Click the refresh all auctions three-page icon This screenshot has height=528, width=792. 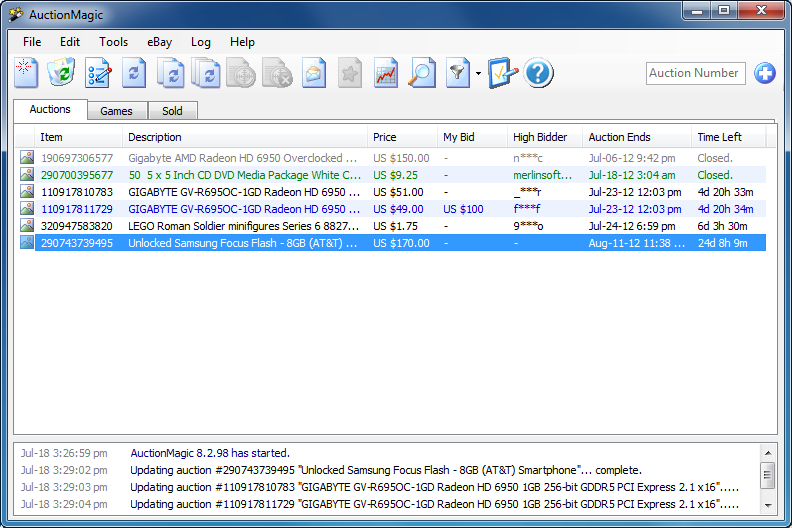pyautogui.click(x=206, y=73)
